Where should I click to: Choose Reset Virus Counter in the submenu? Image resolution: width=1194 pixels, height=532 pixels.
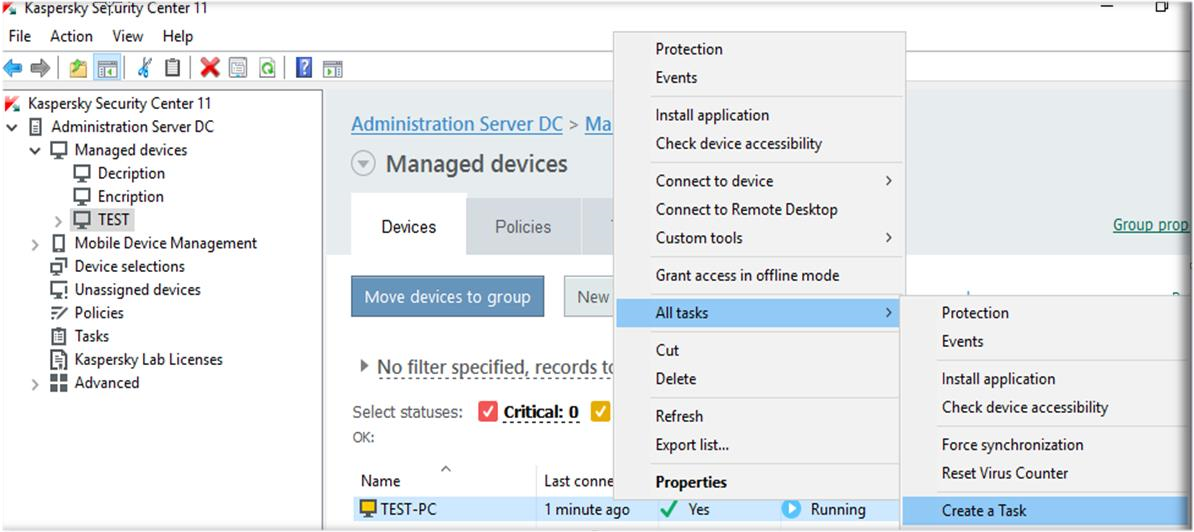pos(1004,473)
